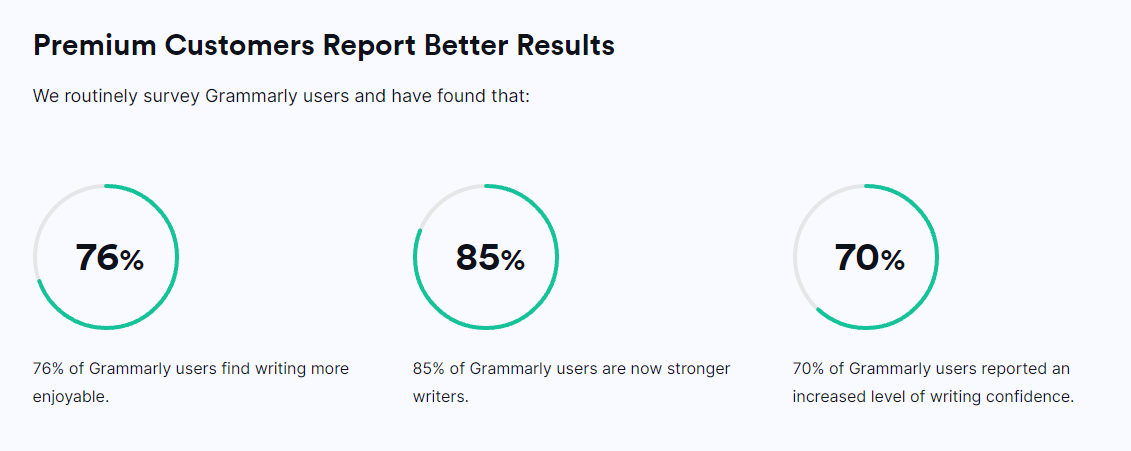Click the bold 85% number in the middle circle
The height and width of the screenshot is (451, 1131).
pos(490,258)
